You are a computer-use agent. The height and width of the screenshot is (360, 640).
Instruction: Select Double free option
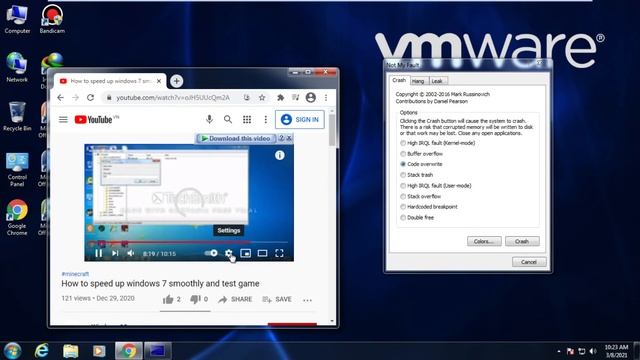[417, 218]
